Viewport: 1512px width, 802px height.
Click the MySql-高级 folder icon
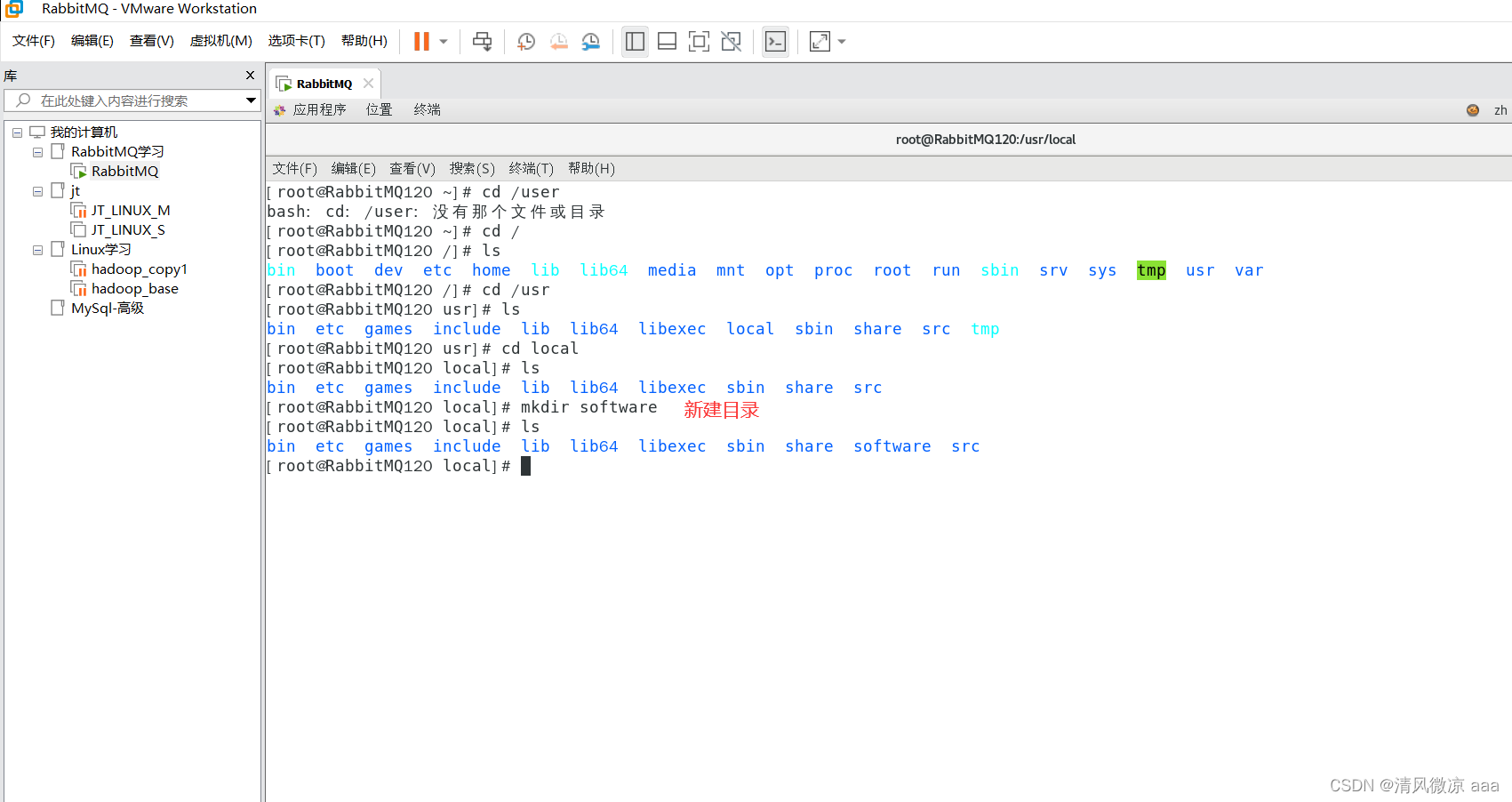tap(58, 308)
